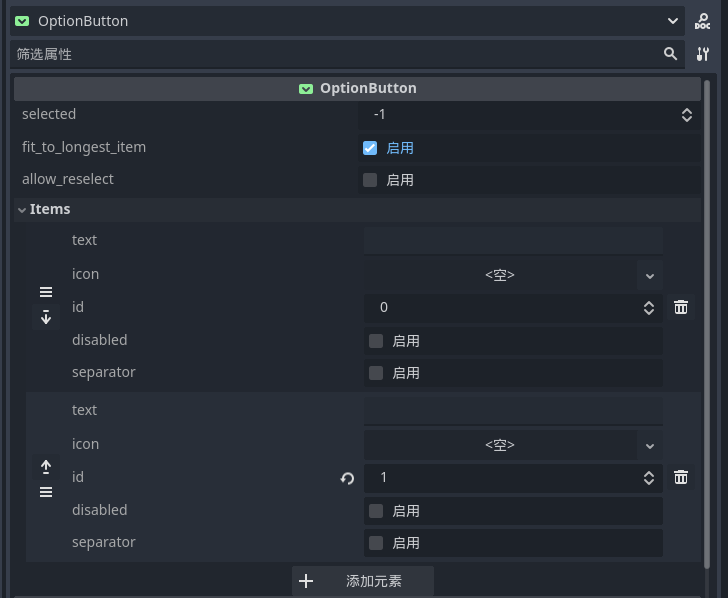The height and width of the screenshot is (598, 728).
Task: Click the 添加元素 add element button
Action: [363, 581]
